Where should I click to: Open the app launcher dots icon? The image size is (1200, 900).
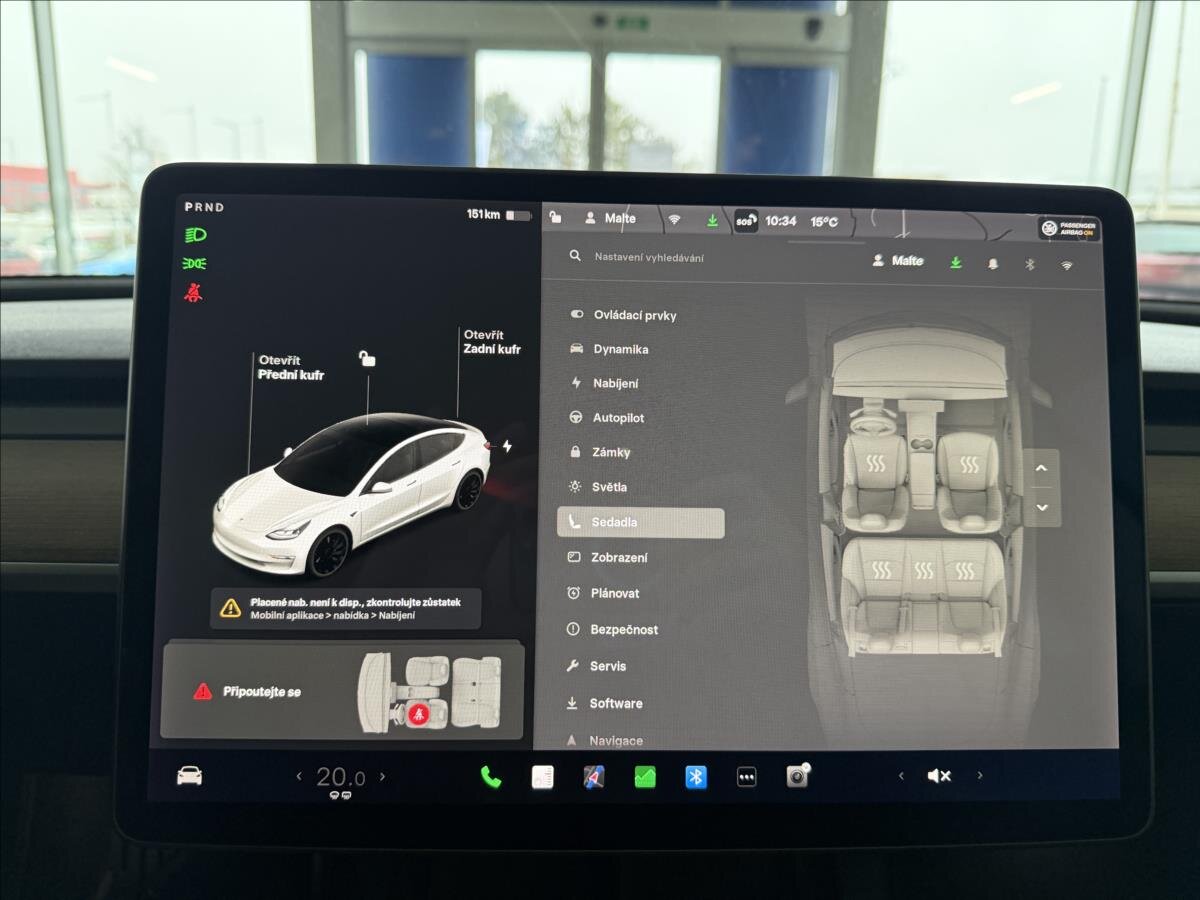pyautogui.click(x=745, y=775)
